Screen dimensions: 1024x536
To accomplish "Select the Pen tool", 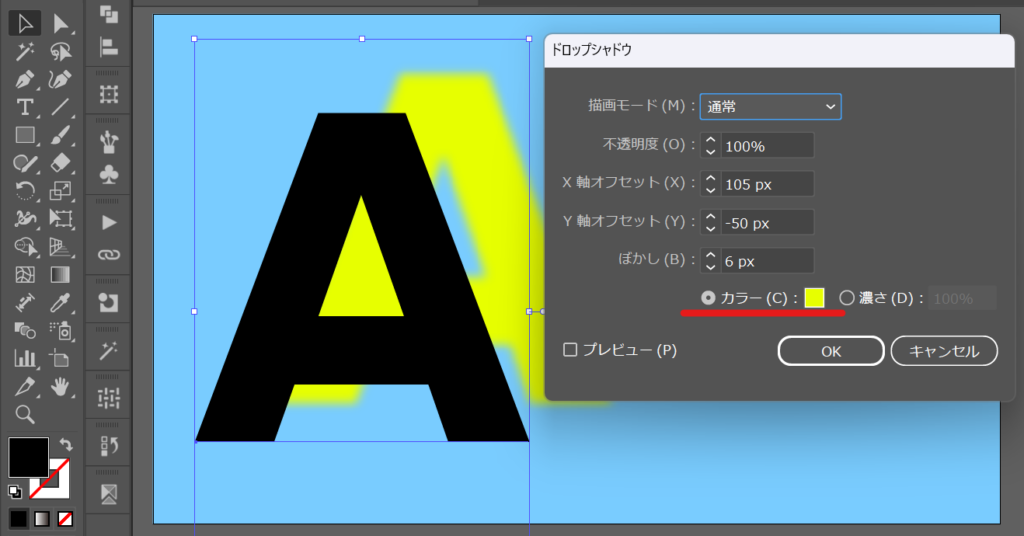I will click(x=25, y=80).
